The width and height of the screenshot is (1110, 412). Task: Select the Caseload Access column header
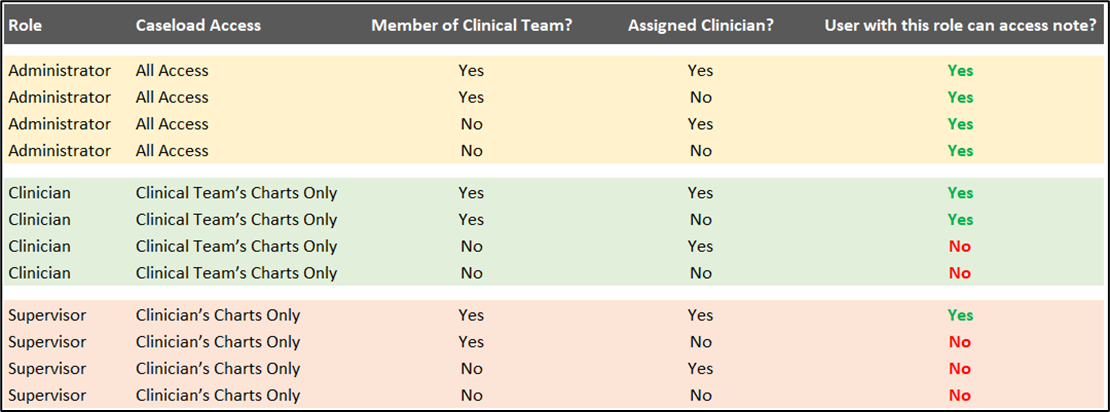(x=198, y=26)
